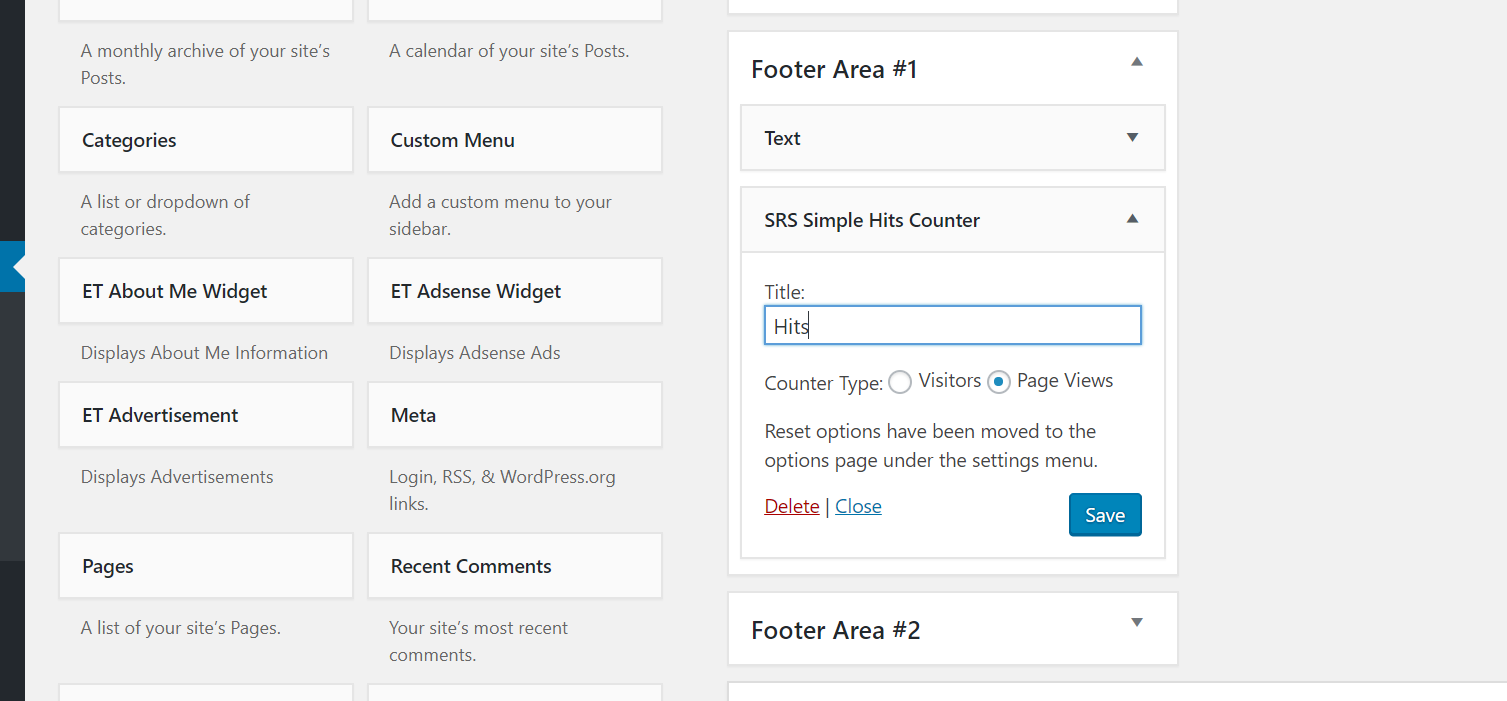Collapse the SRS Simple Hits Counter widget
This screenshot has width=1507, height=701.
tap(1132, 219)
